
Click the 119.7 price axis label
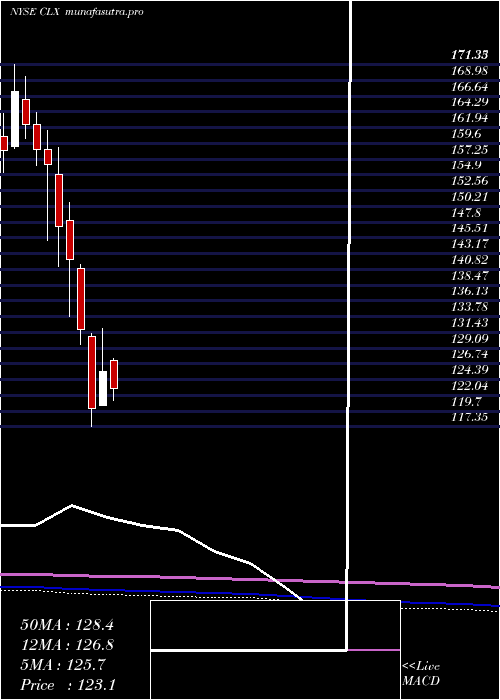click(x=467, y=401)
